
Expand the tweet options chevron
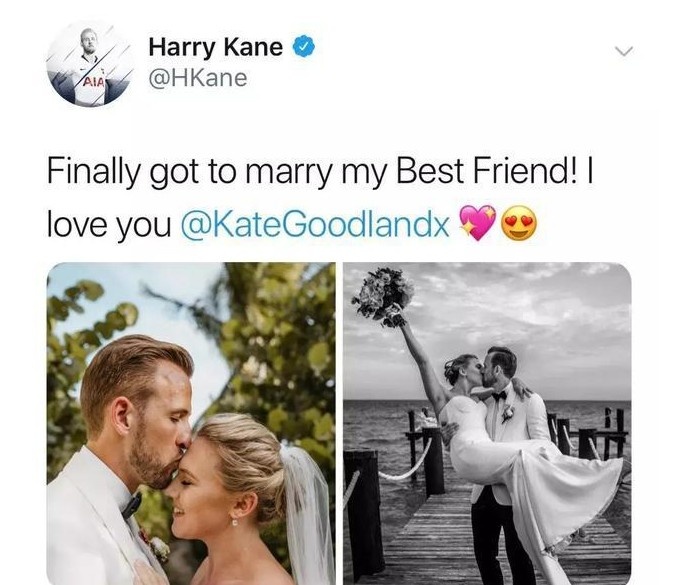point(624,51)
